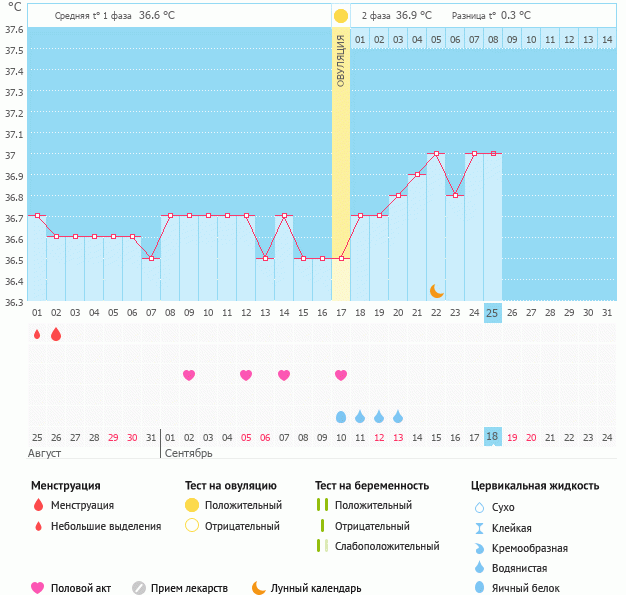Select the highlighted date 18 in September
The image size is (626, 595).
pyautogui.click(x=492, y=437)
